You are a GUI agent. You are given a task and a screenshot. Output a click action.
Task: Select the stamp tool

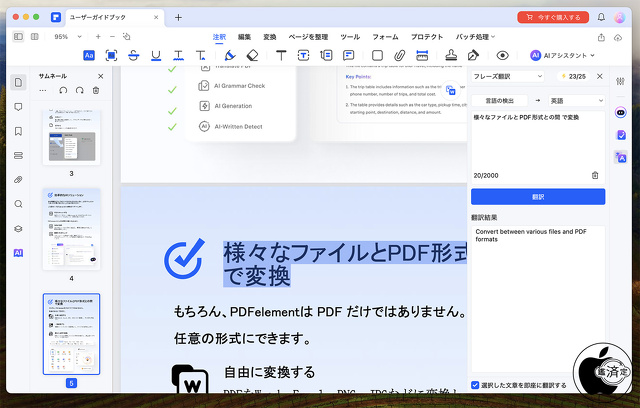tap(451, 55)
